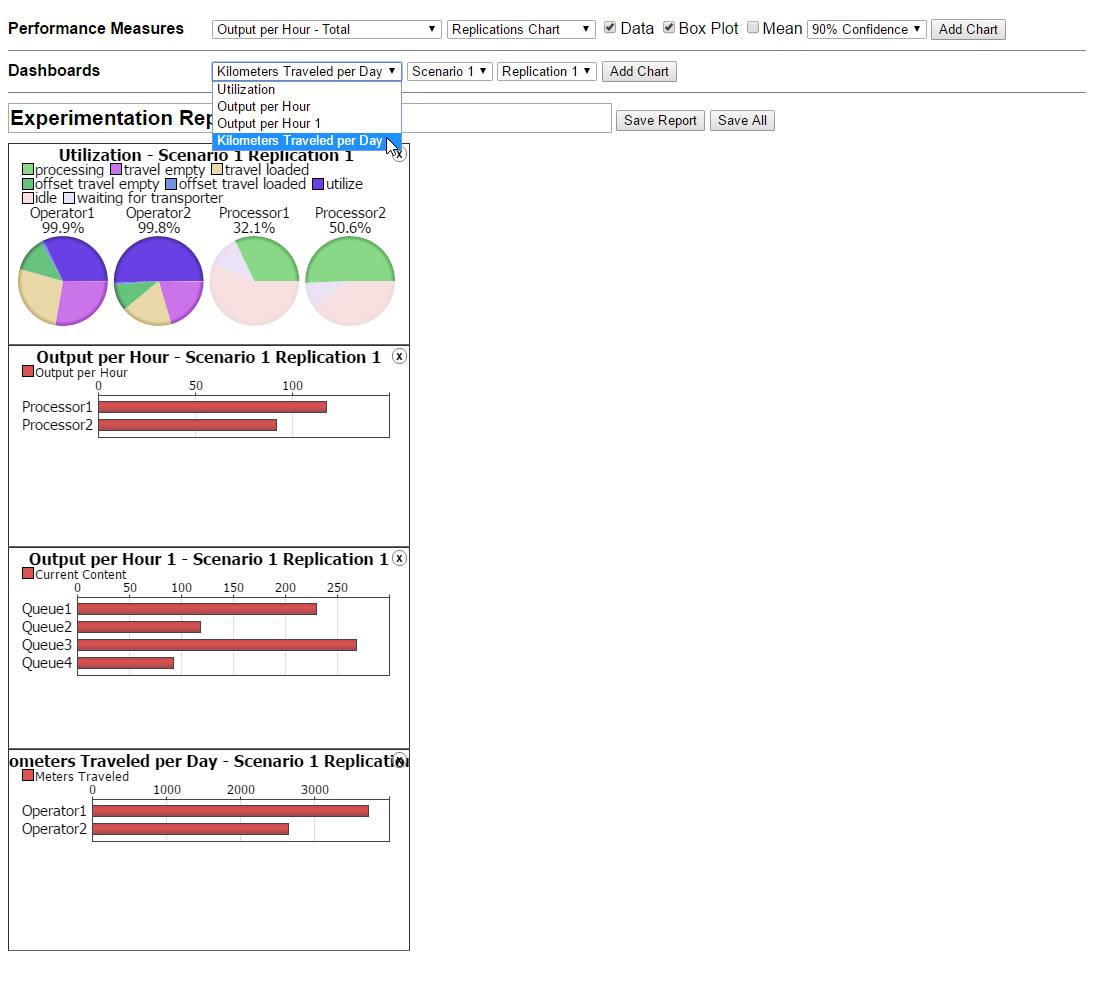Click the Processor2 utilization pie chart

tap(350, 281)
